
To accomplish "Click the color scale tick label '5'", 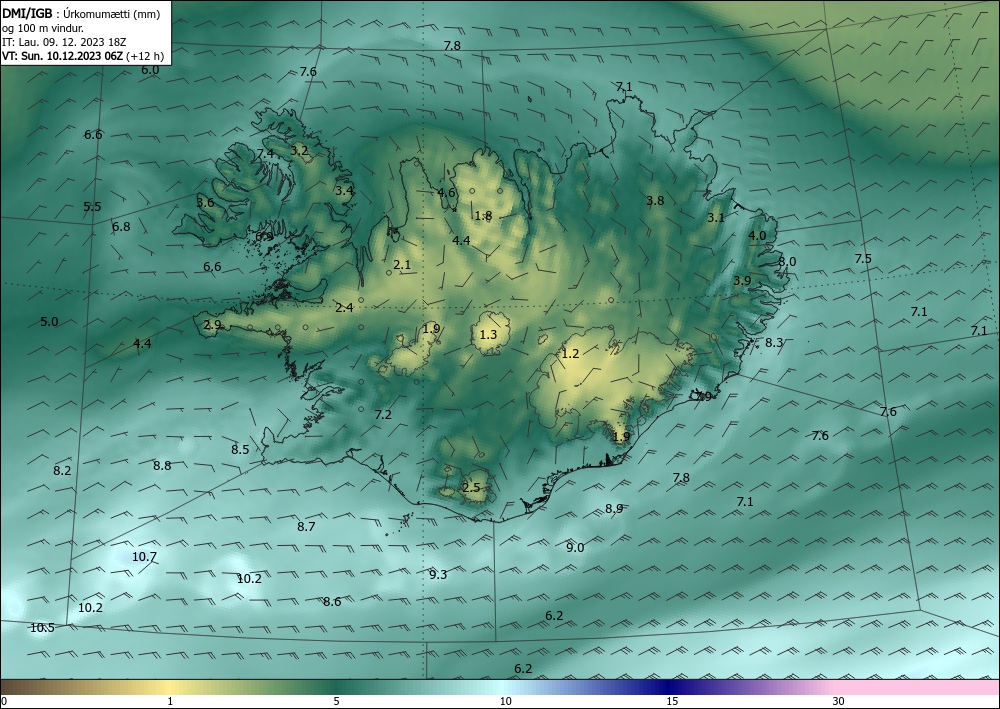I will pyautogui.click(x=336, y=701).
